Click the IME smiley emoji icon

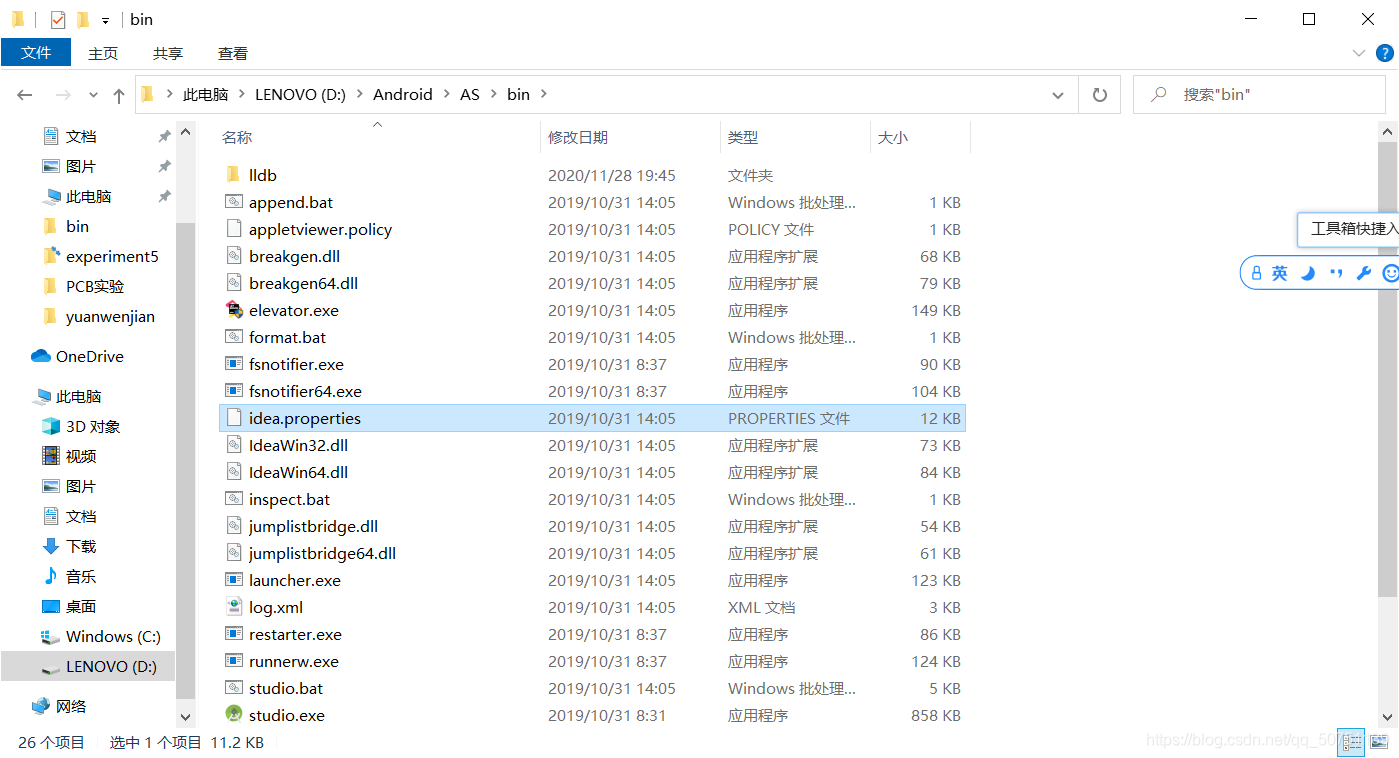point(1390,273)
